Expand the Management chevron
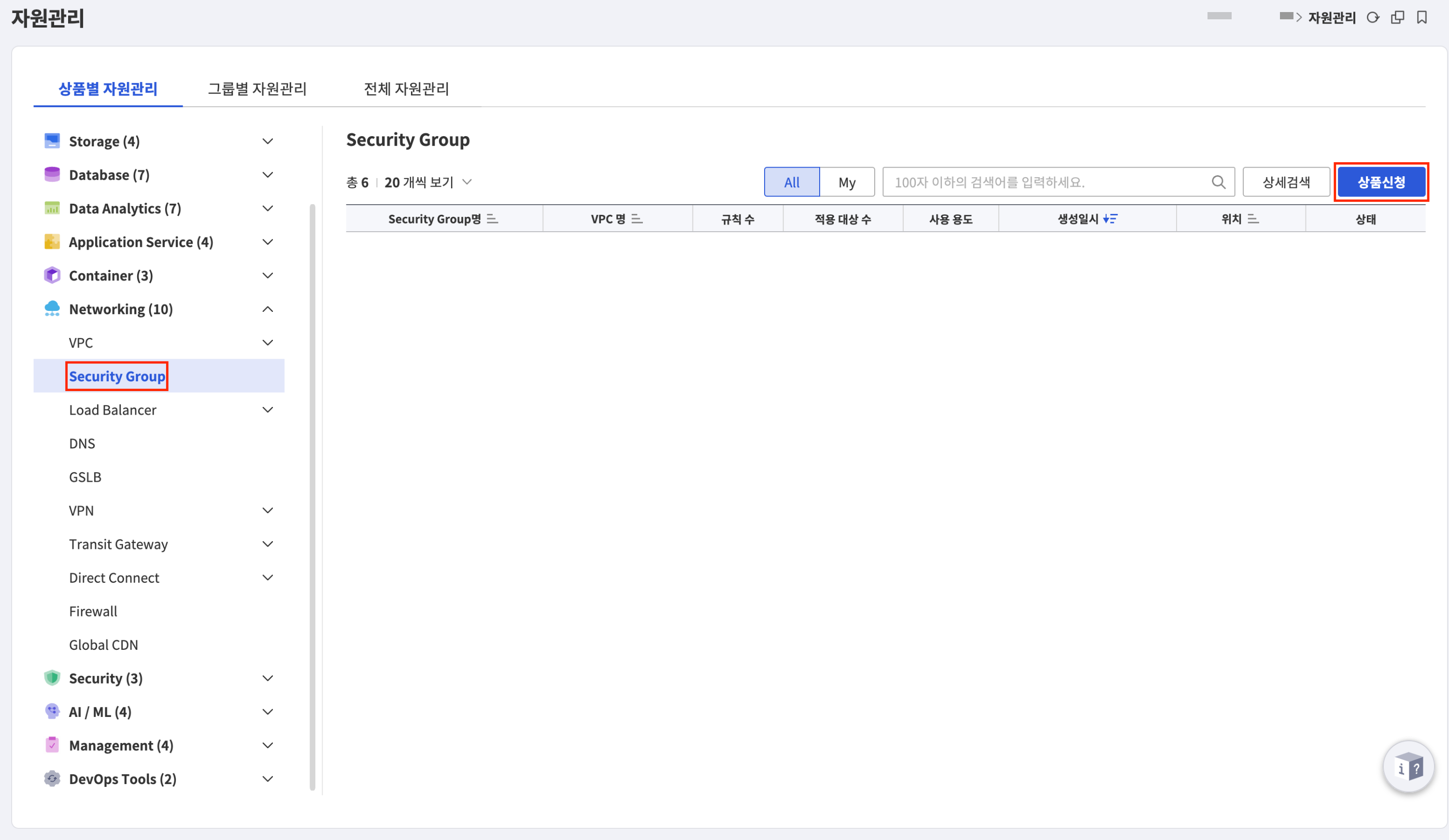Image resolution: width=1449 pixels, height=840 pixels. tap(268, 745)
